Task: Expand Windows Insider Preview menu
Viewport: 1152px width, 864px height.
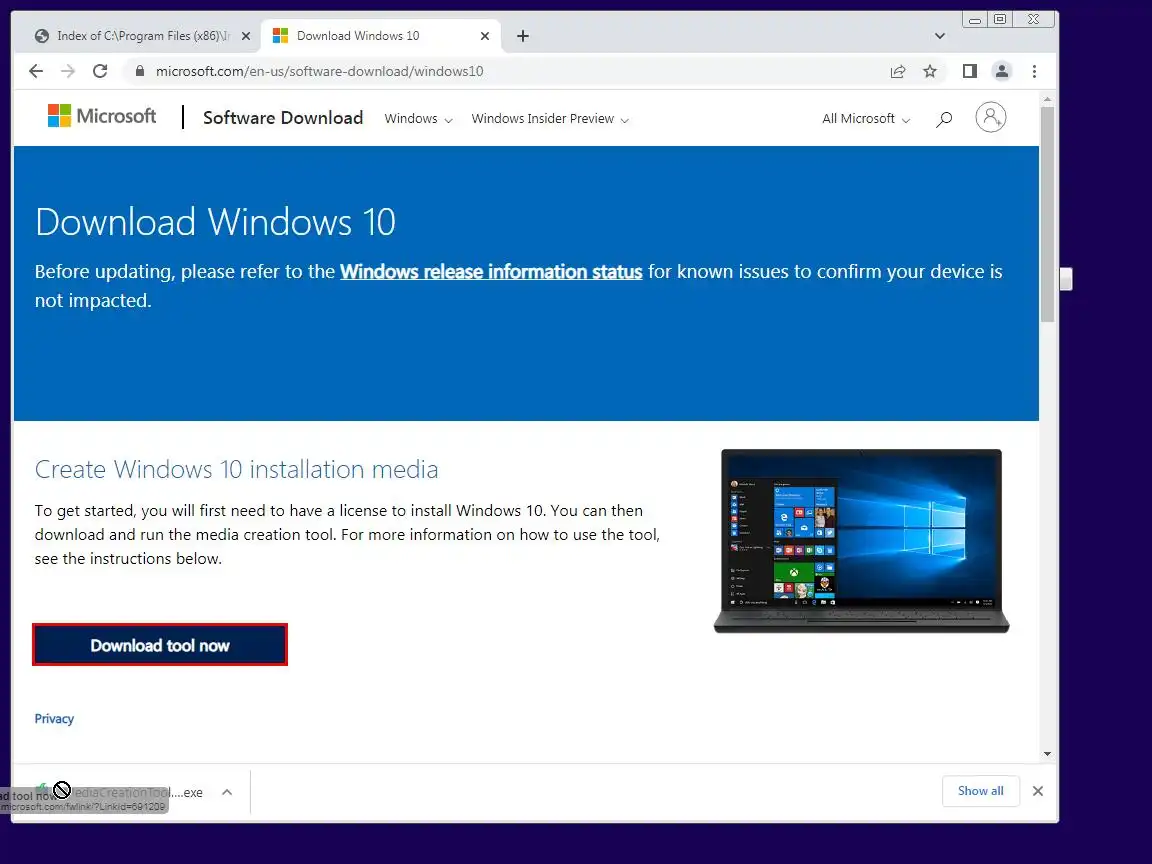Action: (x=550, y=119)
